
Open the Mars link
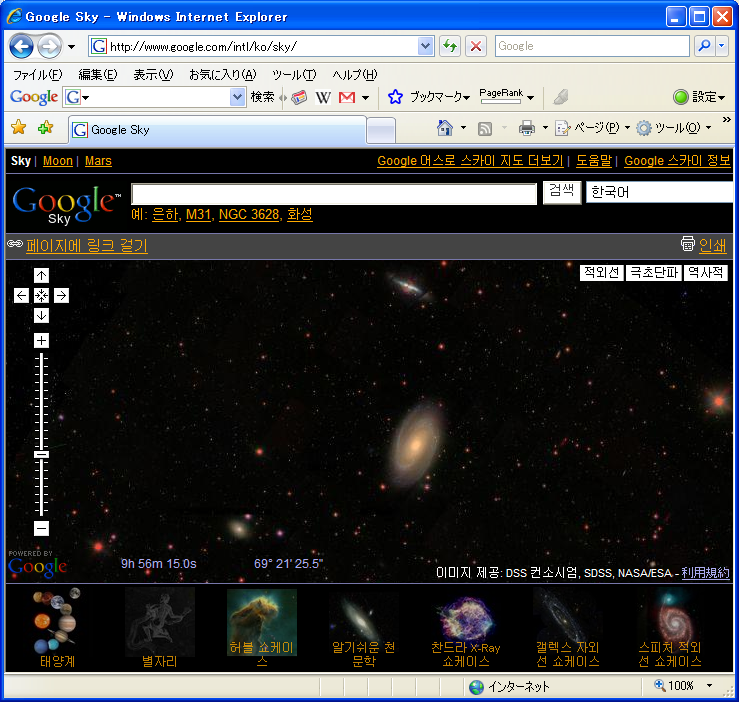[98, 161]
